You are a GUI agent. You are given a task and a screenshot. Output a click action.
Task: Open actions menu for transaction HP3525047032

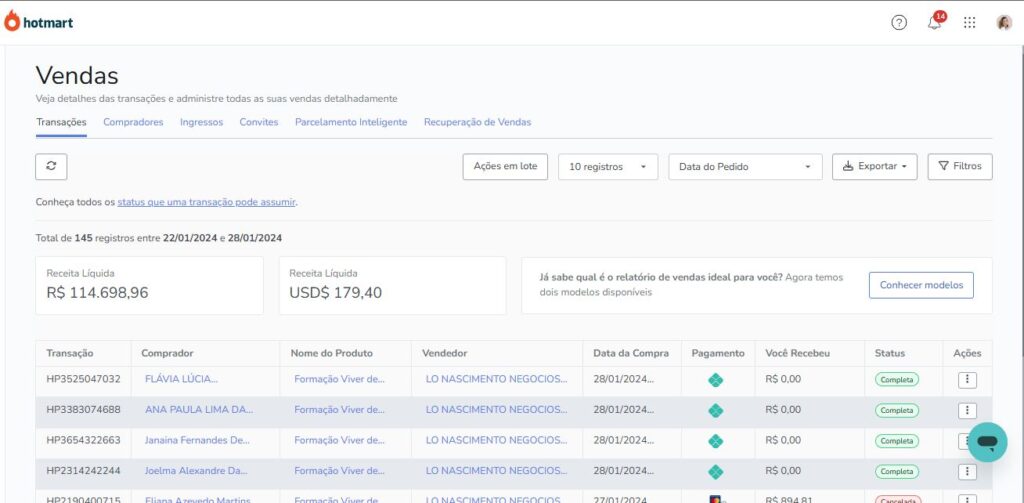coord(967,380)
